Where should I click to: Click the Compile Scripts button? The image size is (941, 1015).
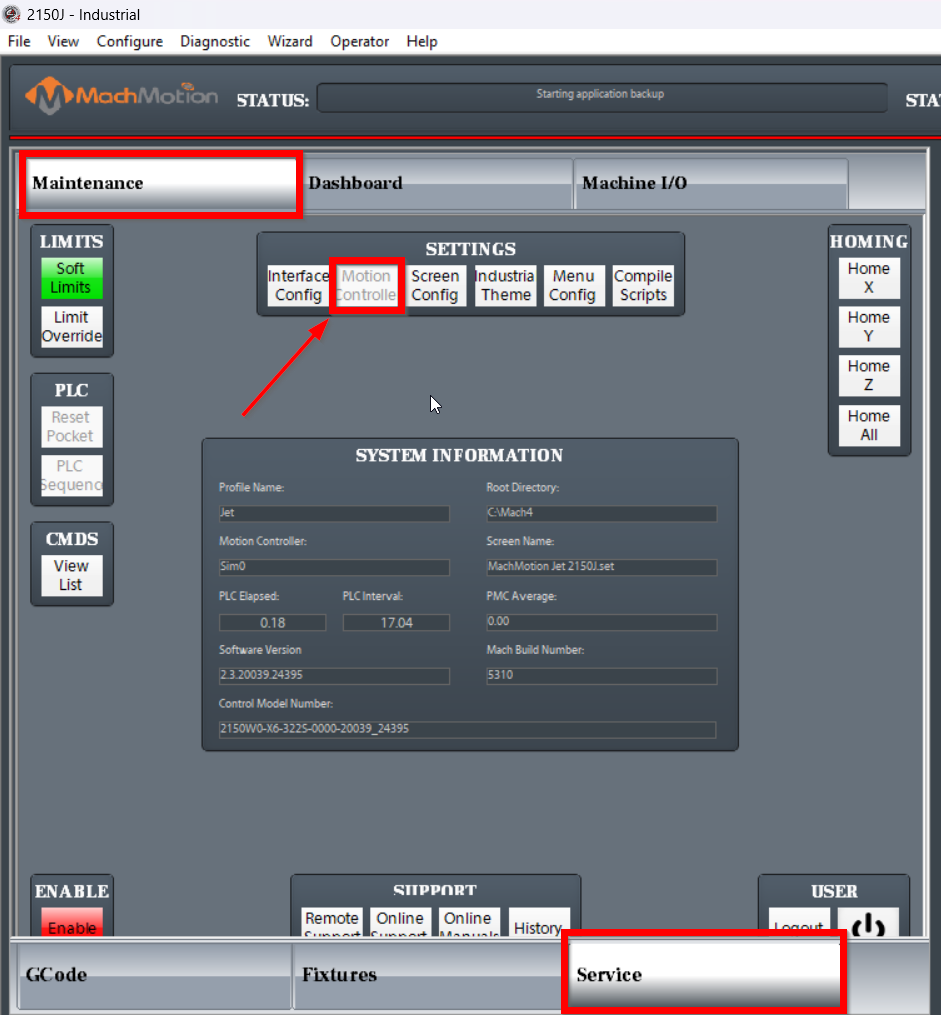coord(643,285)
